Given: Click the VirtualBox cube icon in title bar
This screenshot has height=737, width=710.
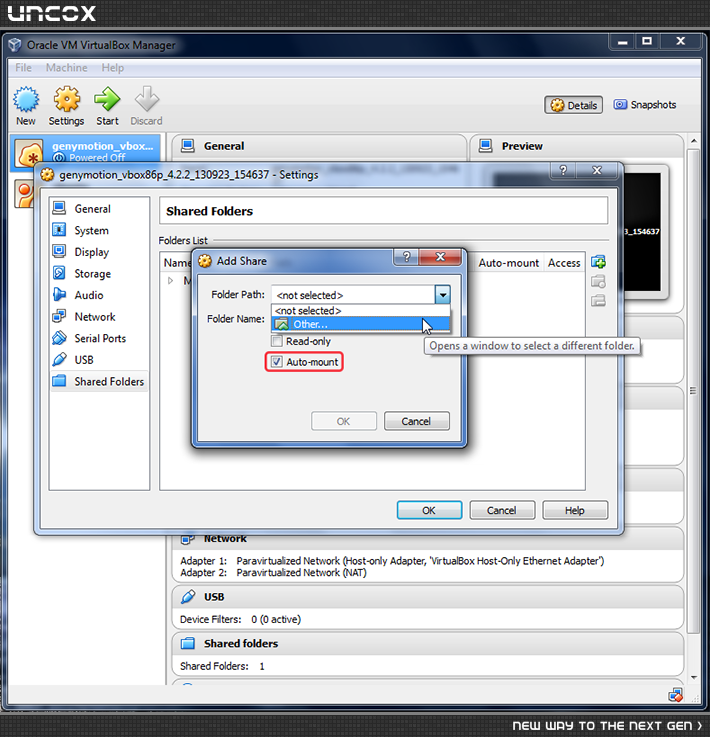Looking at the screenshot, I should 15,45.
